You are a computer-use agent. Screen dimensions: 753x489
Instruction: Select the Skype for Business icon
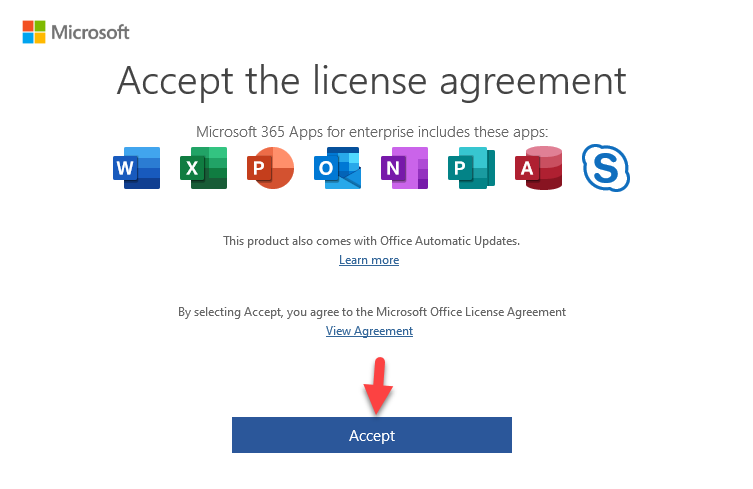[x=606, y=168]
